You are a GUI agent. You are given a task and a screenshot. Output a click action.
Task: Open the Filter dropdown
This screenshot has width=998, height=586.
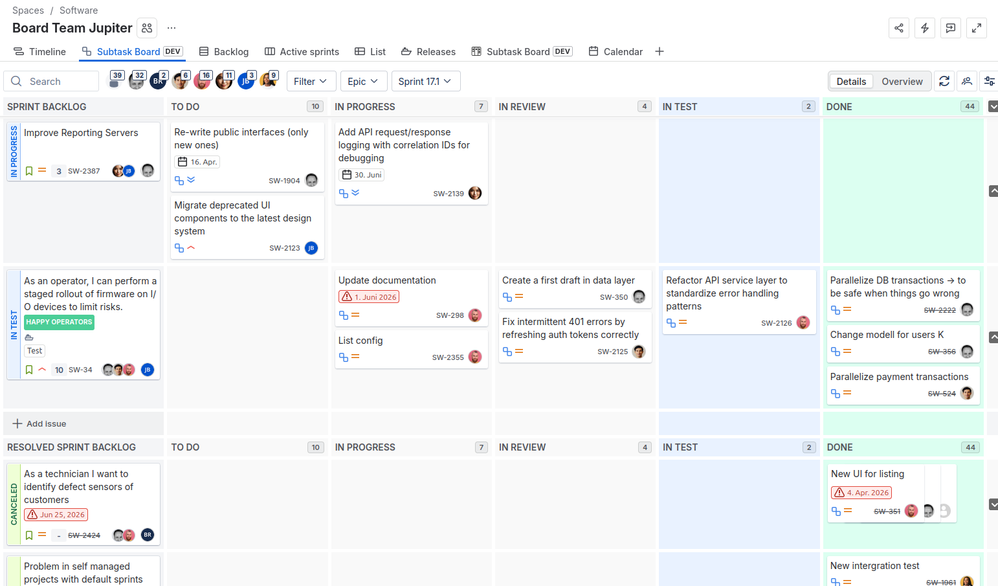(x=311, y=81)
